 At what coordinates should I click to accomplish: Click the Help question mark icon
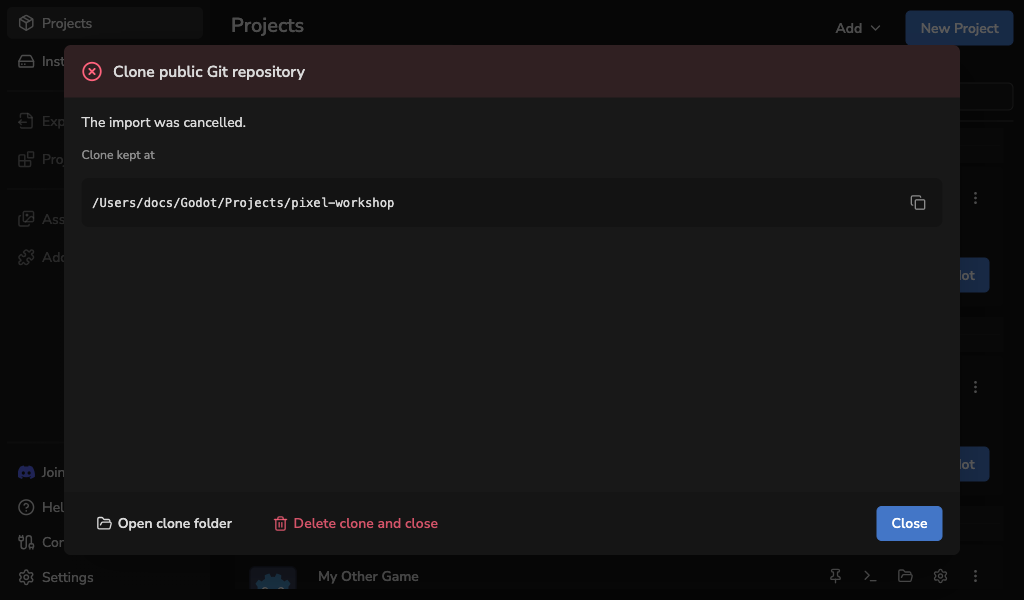pos(26,507)
